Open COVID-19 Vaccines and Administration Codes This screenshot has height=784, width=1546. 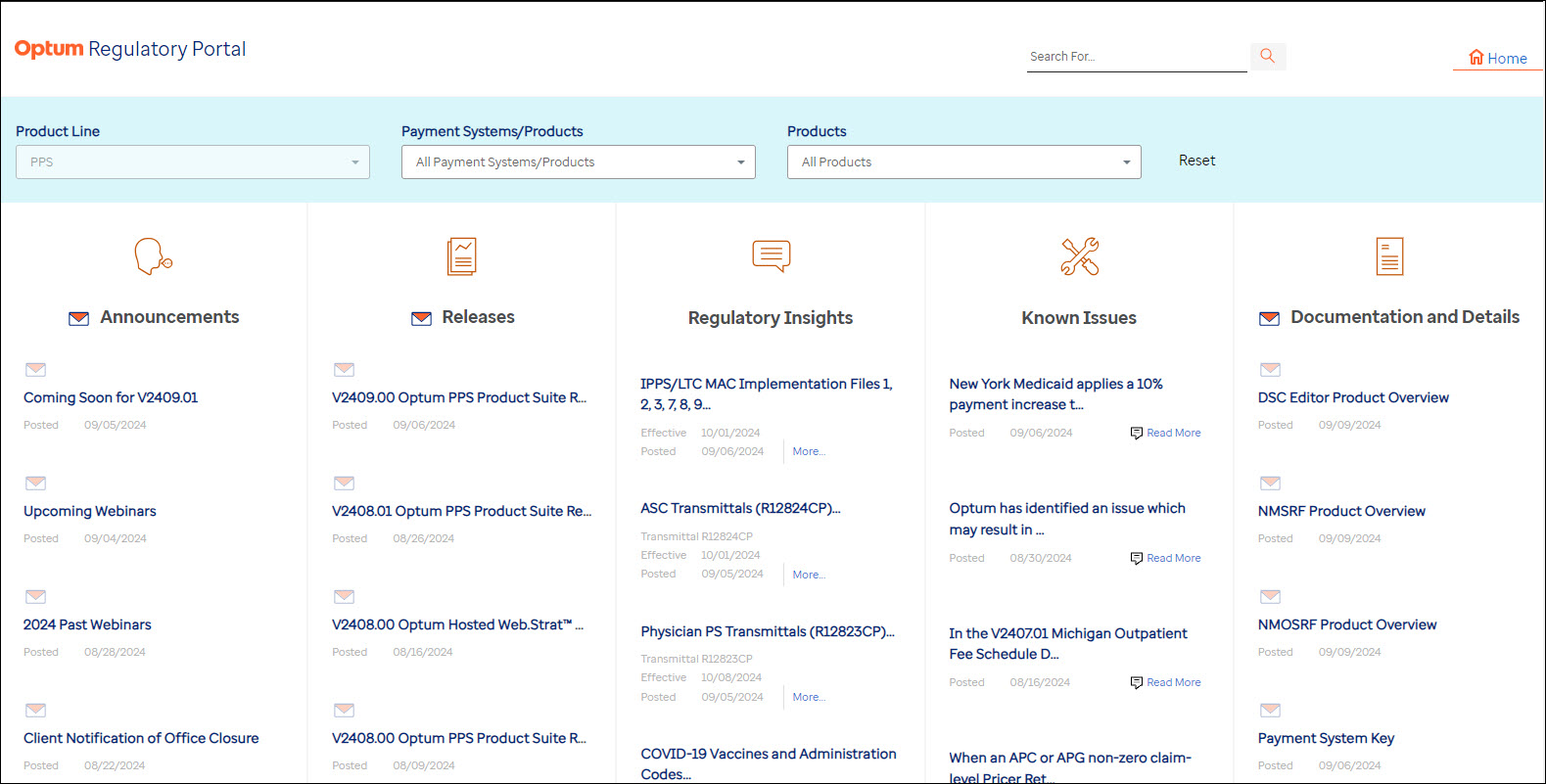click(769, 763)
